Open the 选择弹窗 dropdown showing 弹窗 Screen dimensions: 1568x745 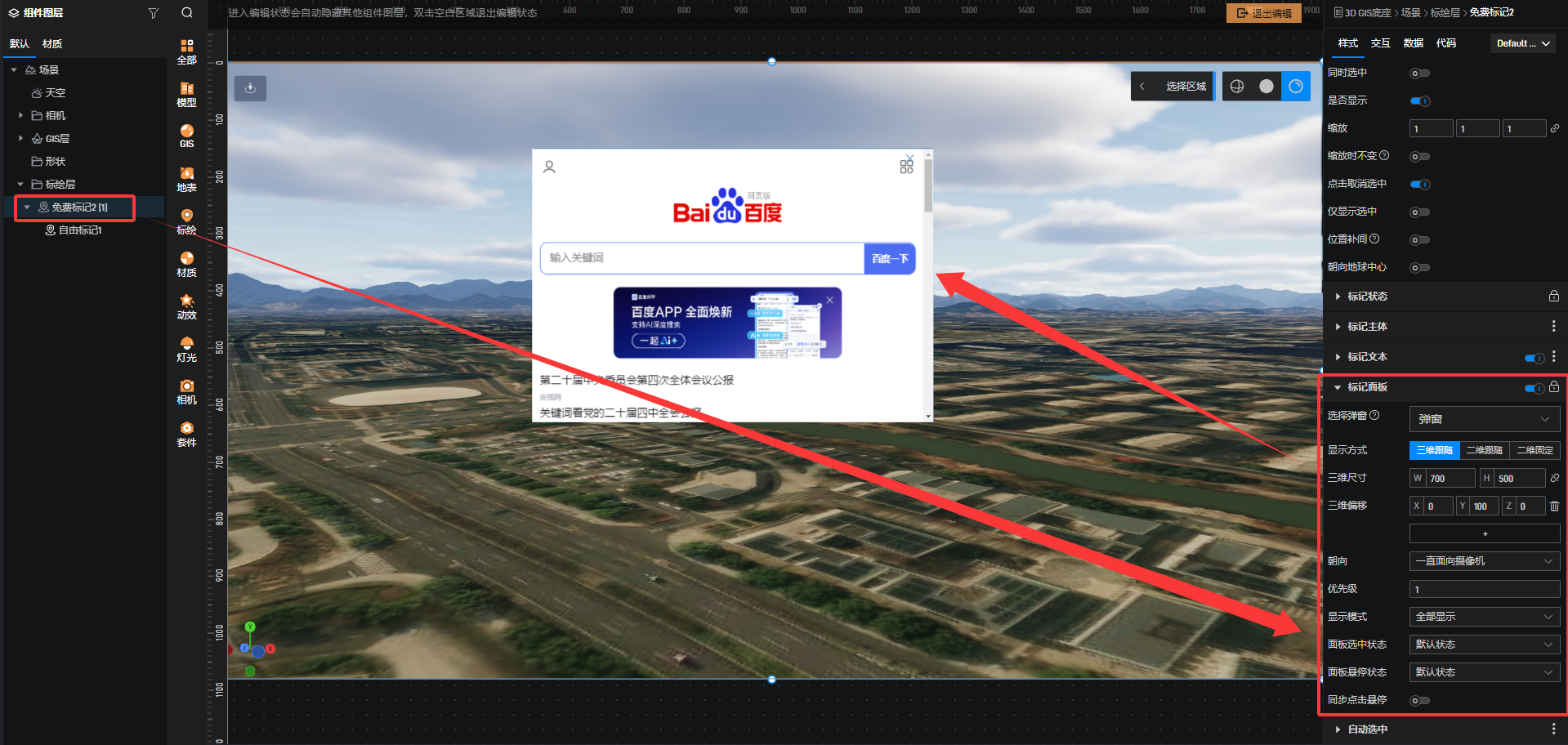(1484, 419)
